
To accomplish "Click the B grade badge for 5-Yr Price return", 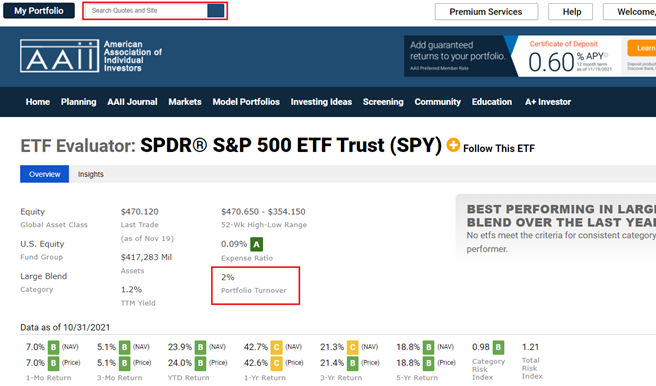I will [428, 363].
